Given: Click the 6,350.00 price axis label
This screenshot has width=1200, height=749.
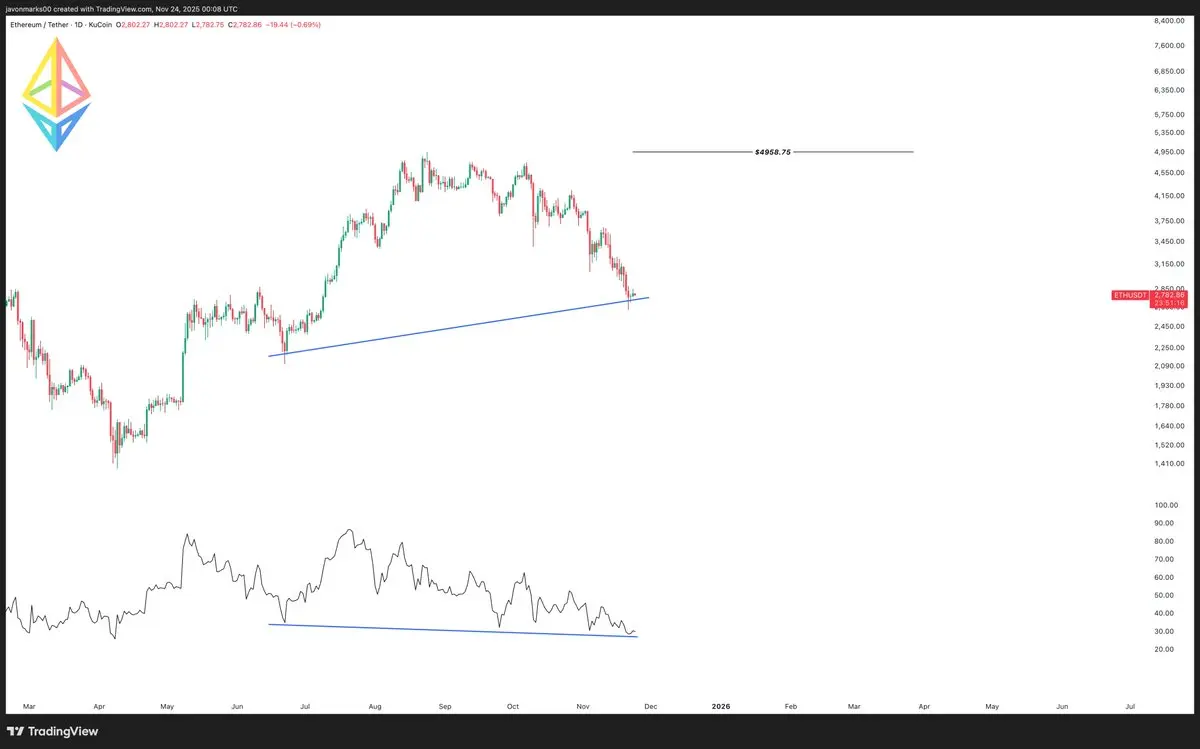Looking at the screenshot, I should [1169, 90].
